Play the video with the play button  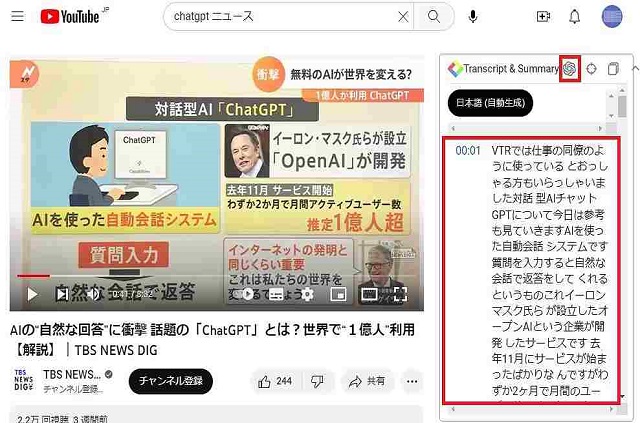32,294
